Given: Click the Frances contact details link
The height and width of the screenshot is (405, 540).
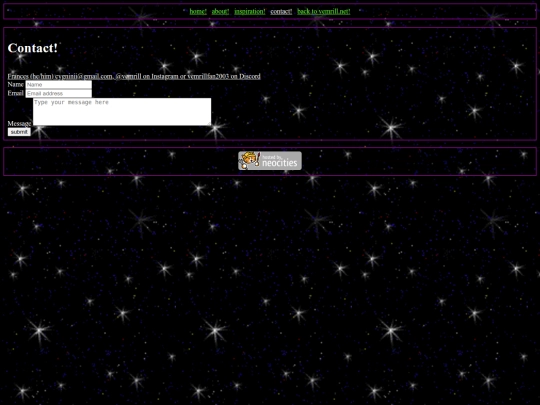Looking at the screenshot, I should tap(134, 76).
